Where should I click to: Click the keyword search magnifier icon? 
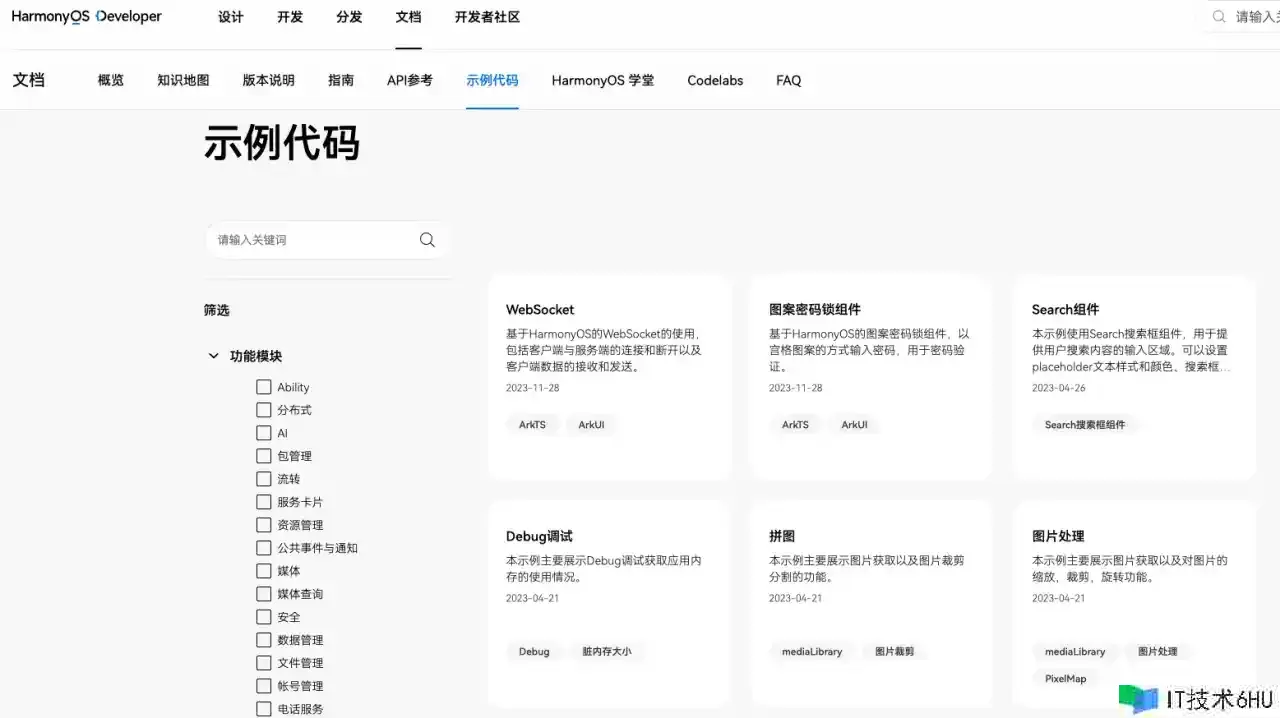(x=427, y=240)
